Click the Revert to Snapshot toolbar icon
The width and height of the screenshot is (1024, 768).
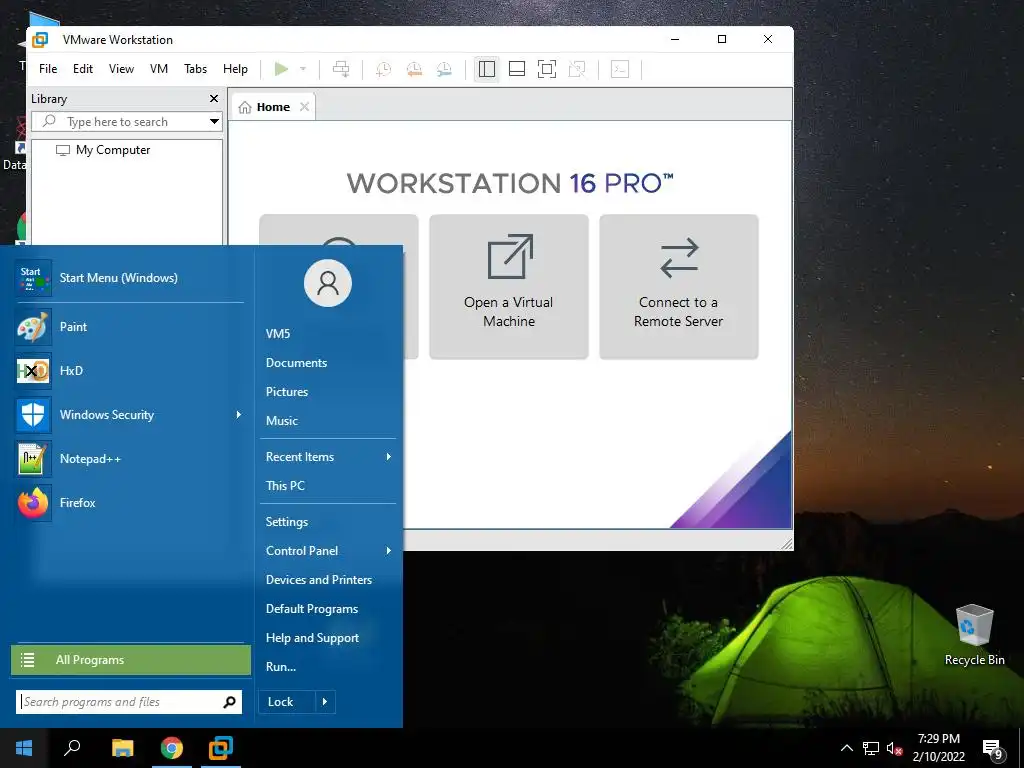click(x=414, y=69)
